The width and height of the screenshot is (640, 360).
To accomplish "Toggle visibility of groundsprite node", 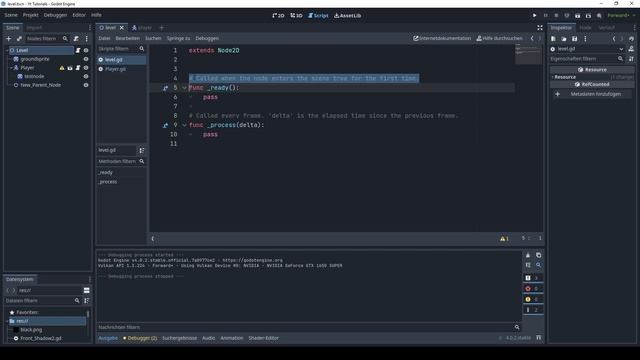I will pos(86,59).
